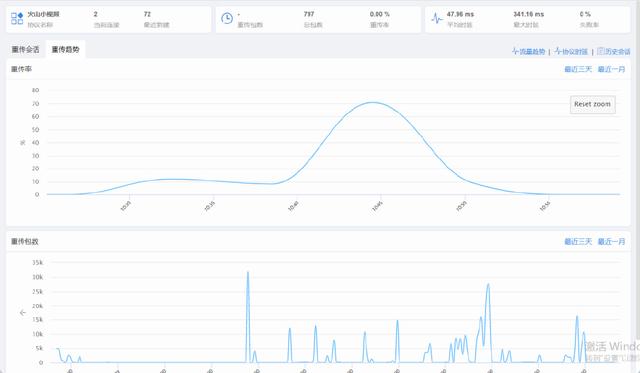
Task: Click the 35k label on the 重传包数 axis
Action: [x=38, y=263]
